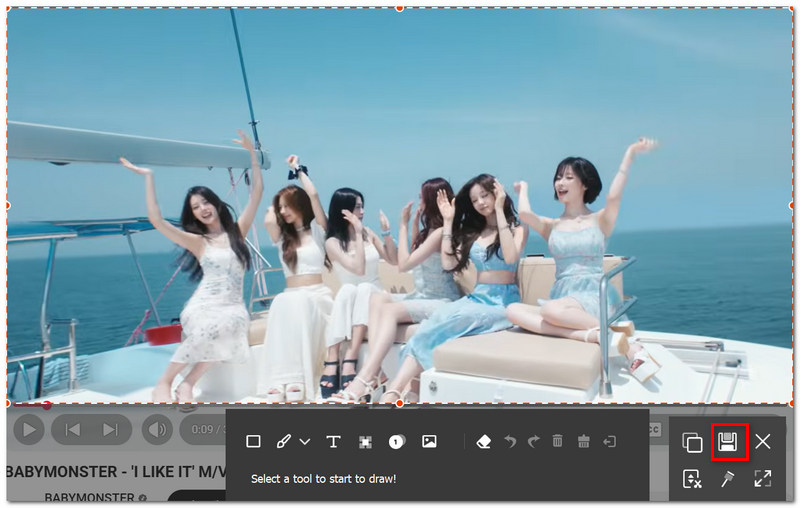
Task: Expand the brush tool options chevron
Action: pos(305,442)
